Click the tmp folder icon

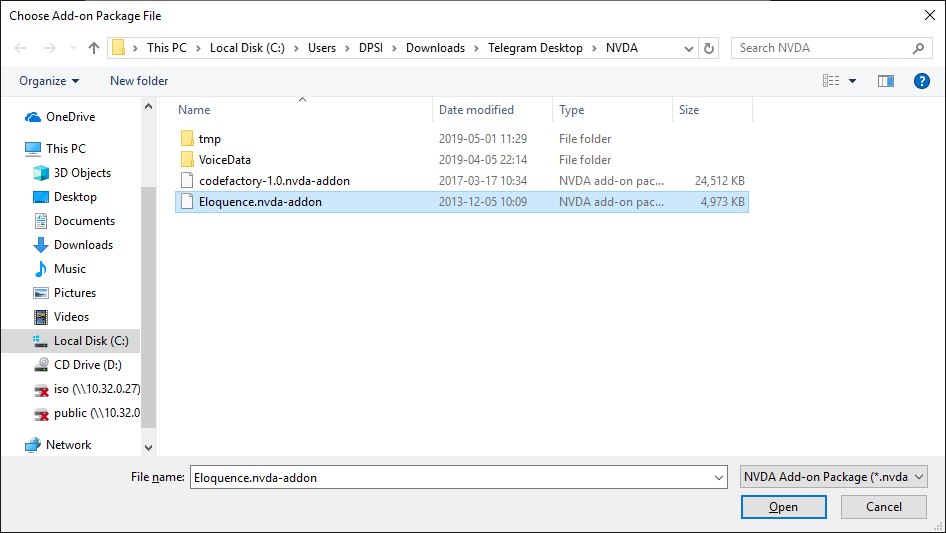tap(187, 138)
